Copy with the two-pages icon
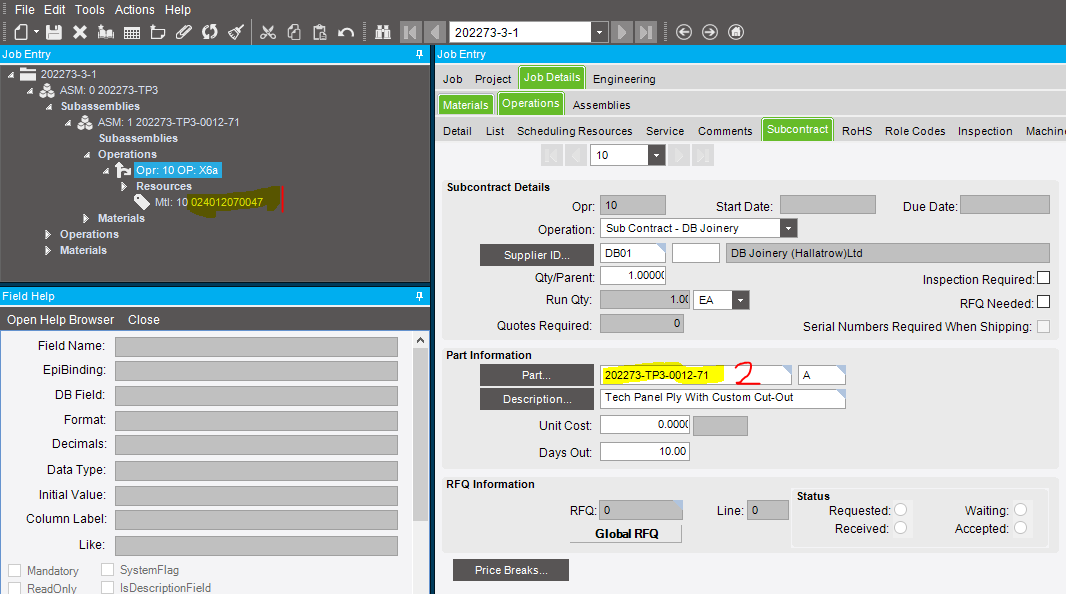Viewport: 1066px width, 594px height. pos(294,32)
